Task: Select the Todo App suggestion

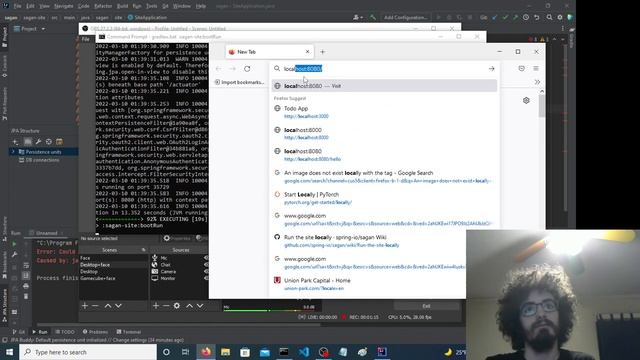Action: (x=384, y=112)
